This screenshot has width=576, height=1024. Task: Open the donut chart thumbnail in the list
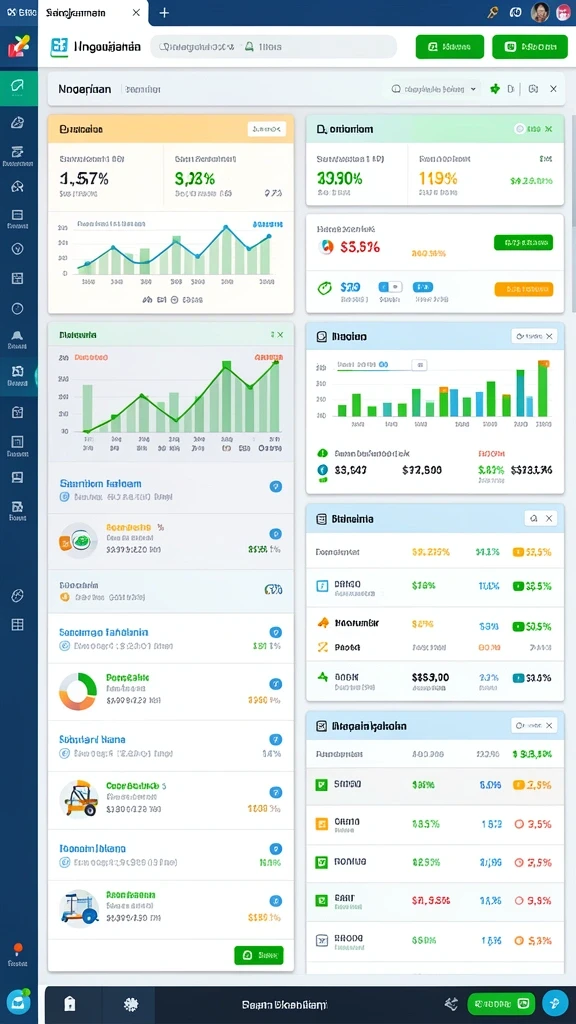(x=78, y=692)
